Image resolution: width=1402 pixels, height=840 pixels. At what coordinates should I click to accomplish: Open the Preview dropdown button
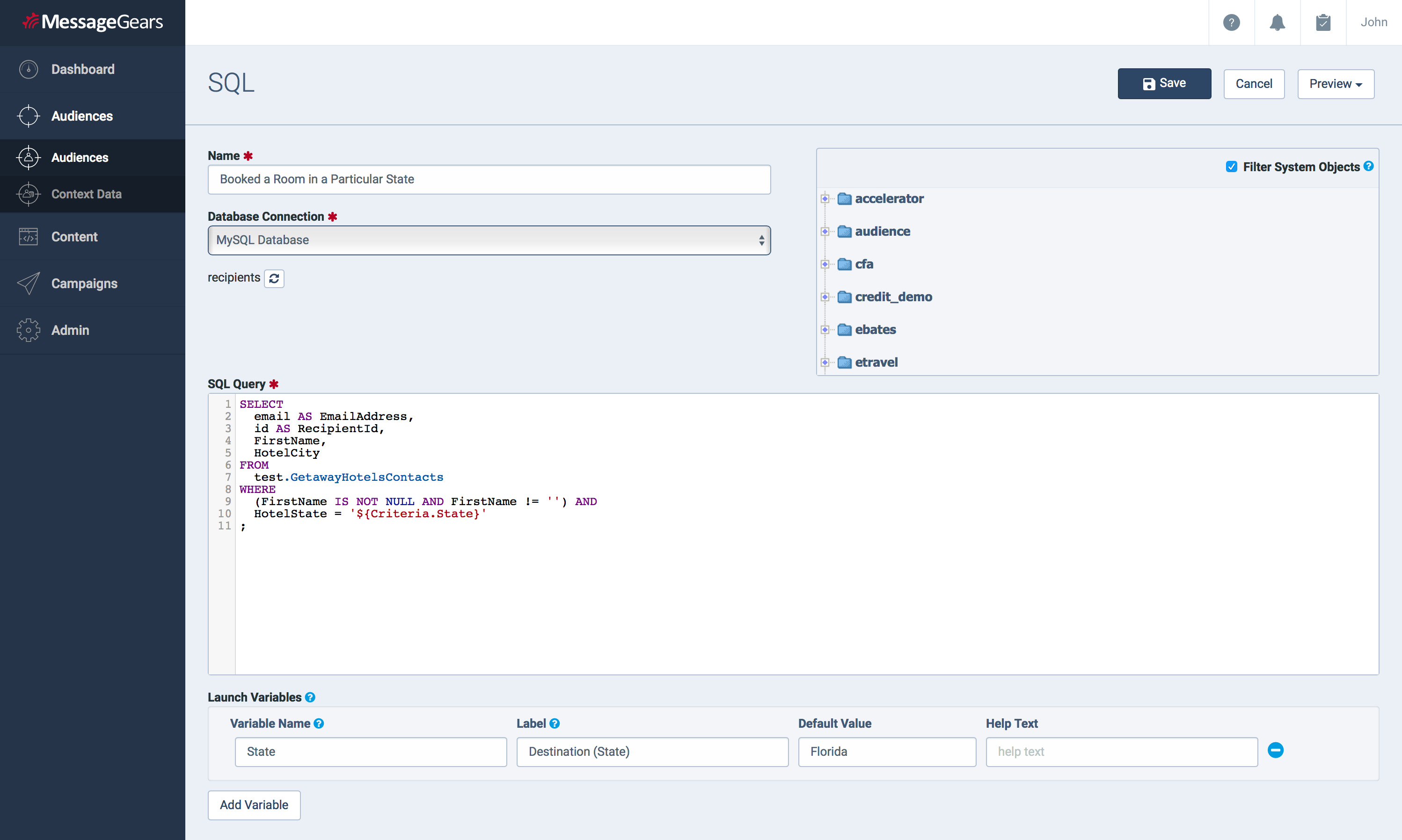point(1336,84)
